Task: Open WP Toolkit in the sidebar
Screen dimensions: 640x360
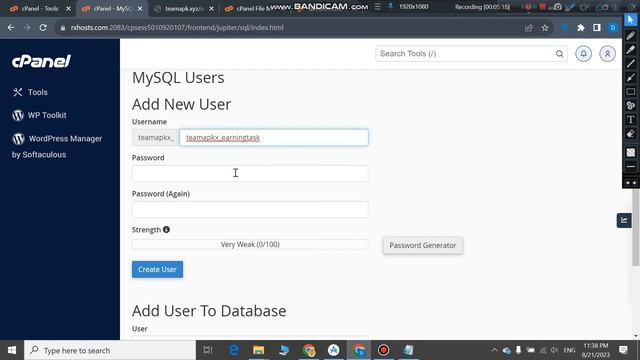Action: coord(39,116)
